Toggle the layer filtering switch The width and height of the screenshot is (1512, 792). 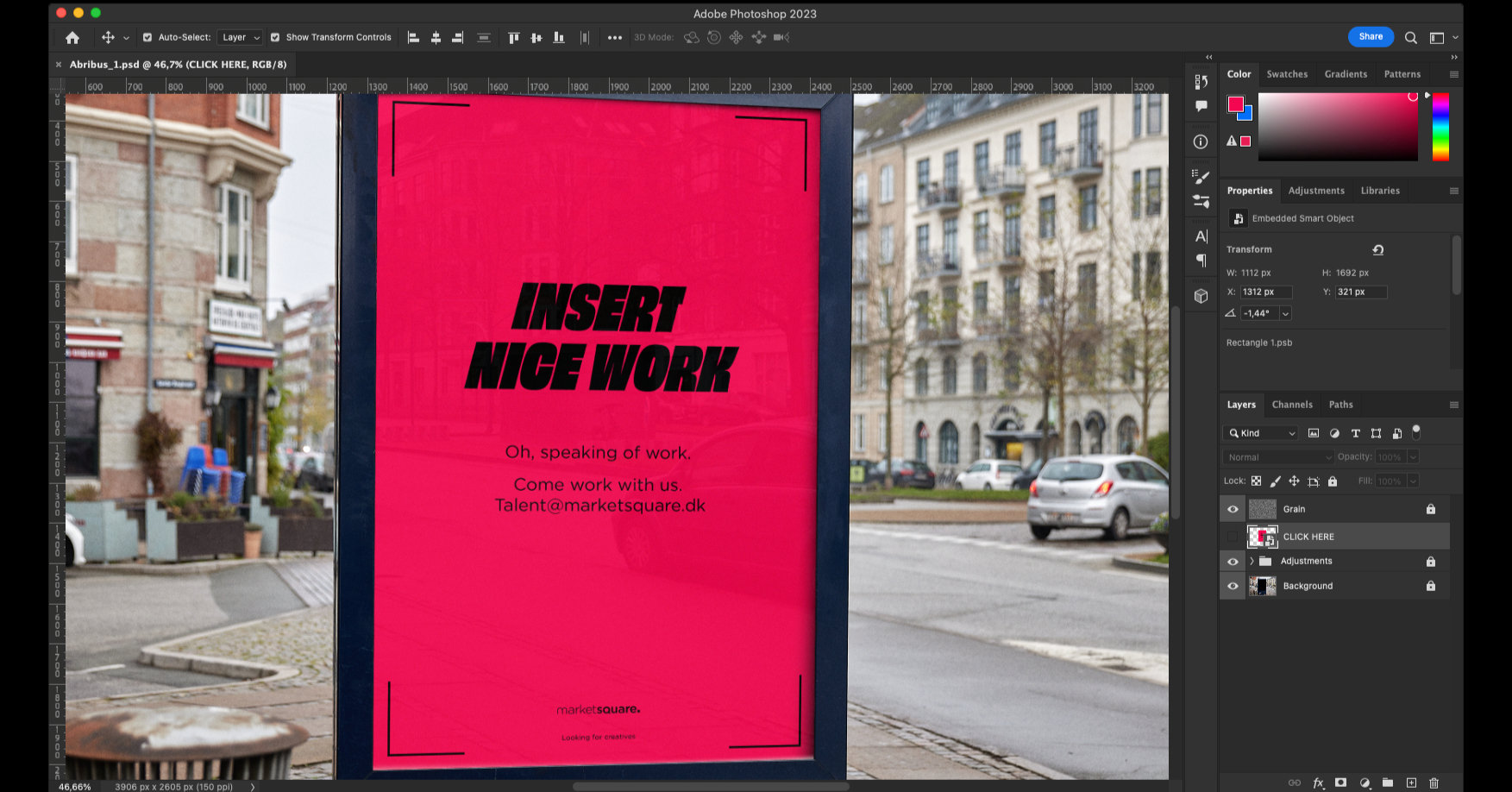coord(1415,431)
